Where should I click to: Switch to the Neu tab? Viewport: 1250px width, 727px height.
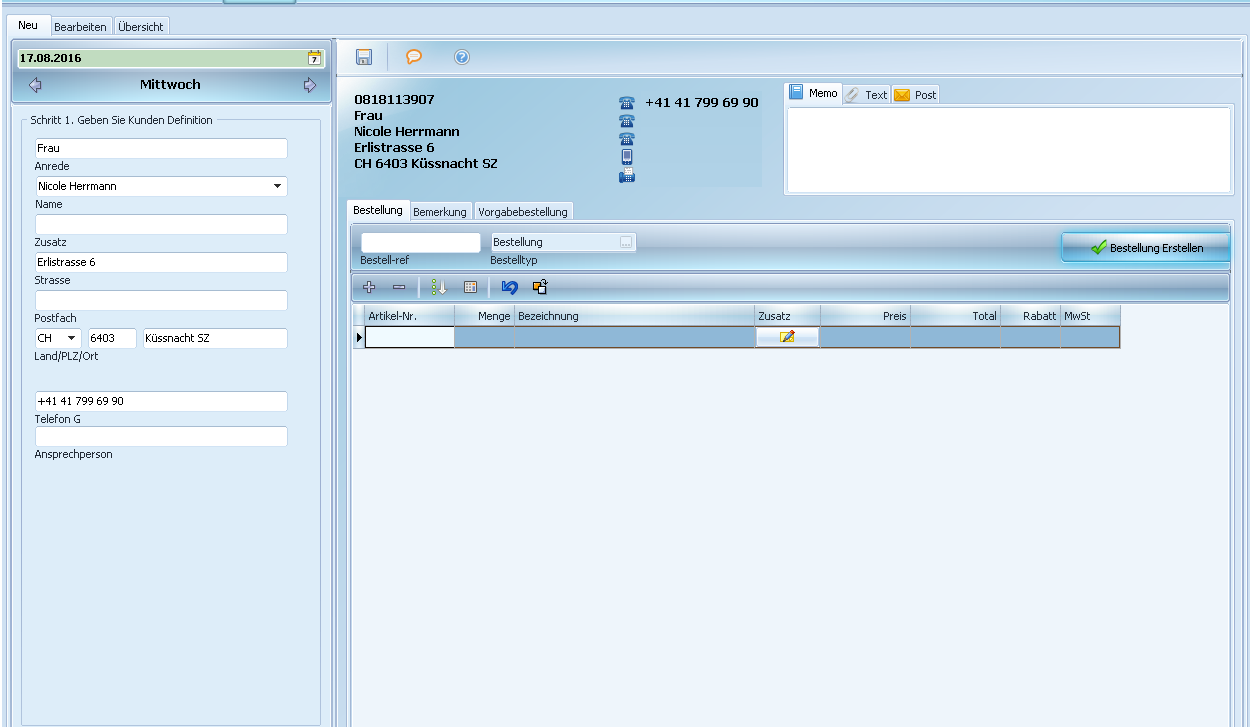click(28, 25)
